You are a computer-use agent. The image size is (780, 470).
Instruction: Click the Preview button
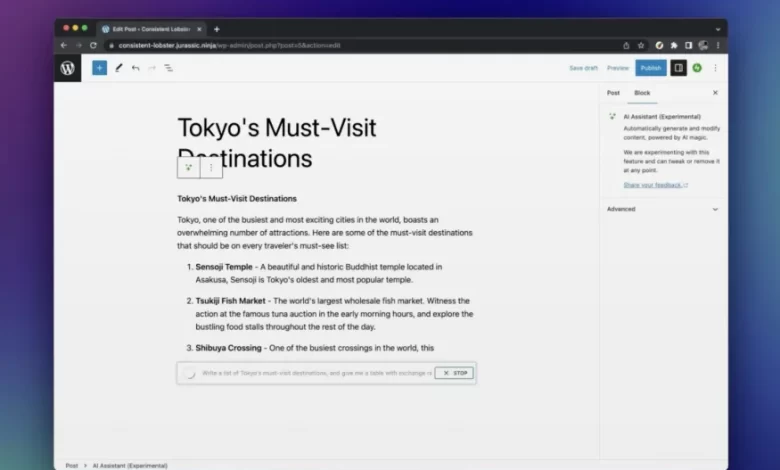tap(618, 68)
